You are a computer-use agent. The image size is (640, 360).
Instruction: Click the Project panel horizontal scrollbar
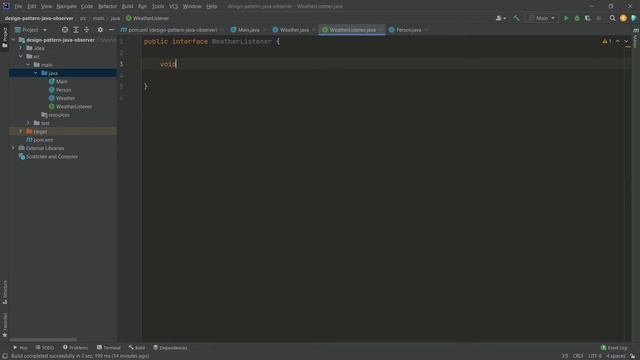pyautogui.click(x=43, y=340)
